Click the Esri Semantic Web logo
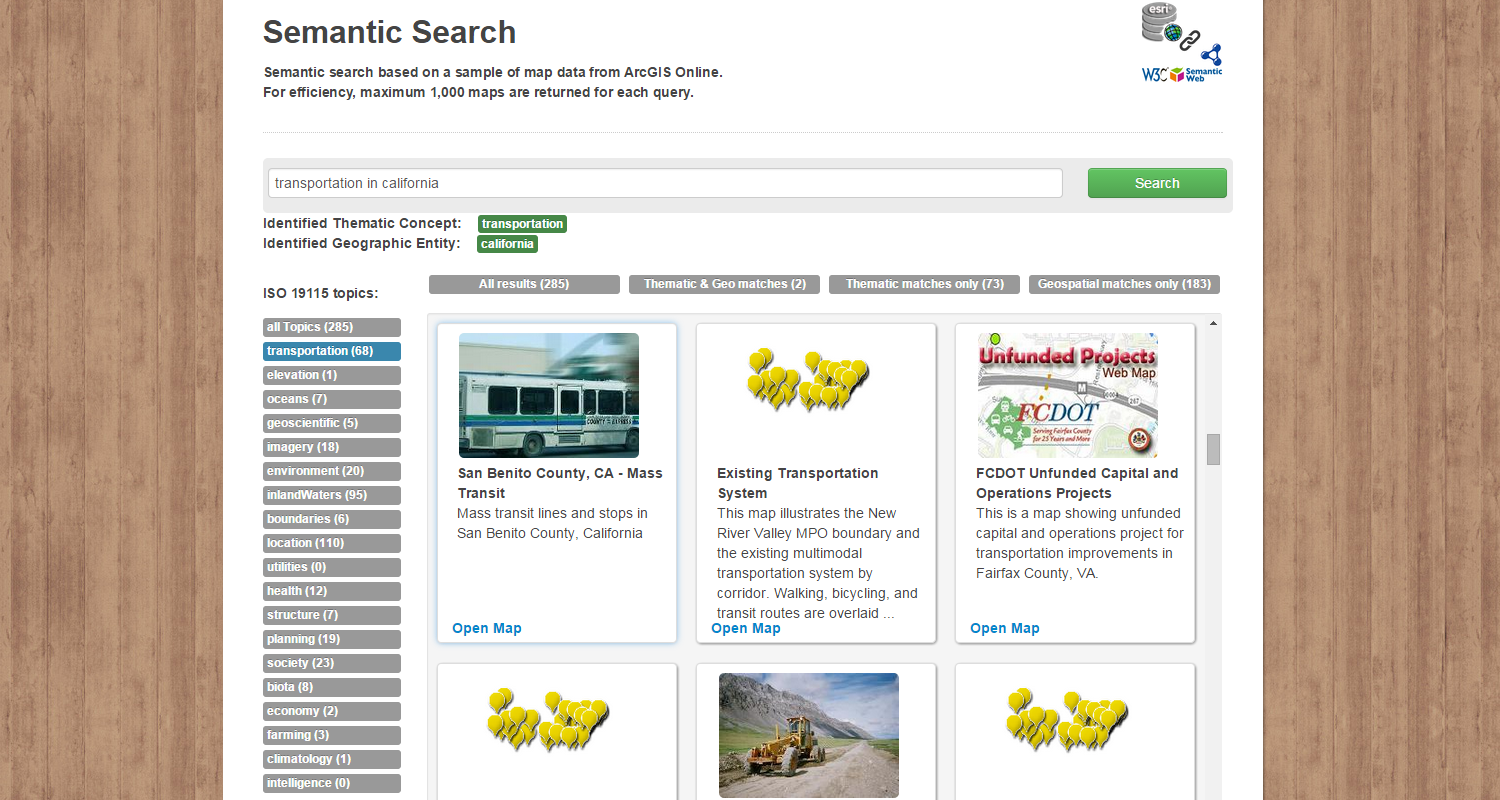 1182,42
